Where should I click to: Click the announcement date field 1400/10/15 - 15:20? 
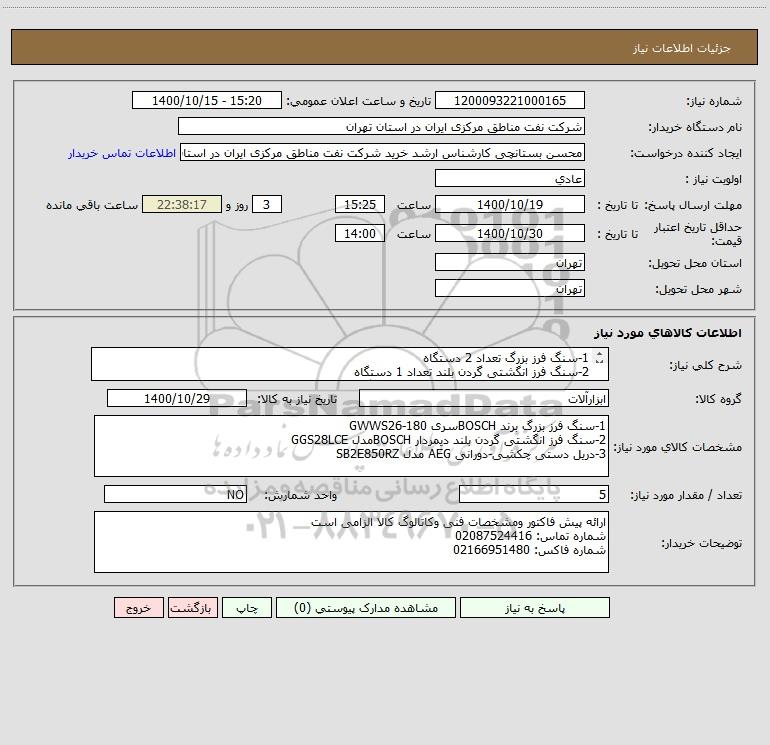point(207,100)
